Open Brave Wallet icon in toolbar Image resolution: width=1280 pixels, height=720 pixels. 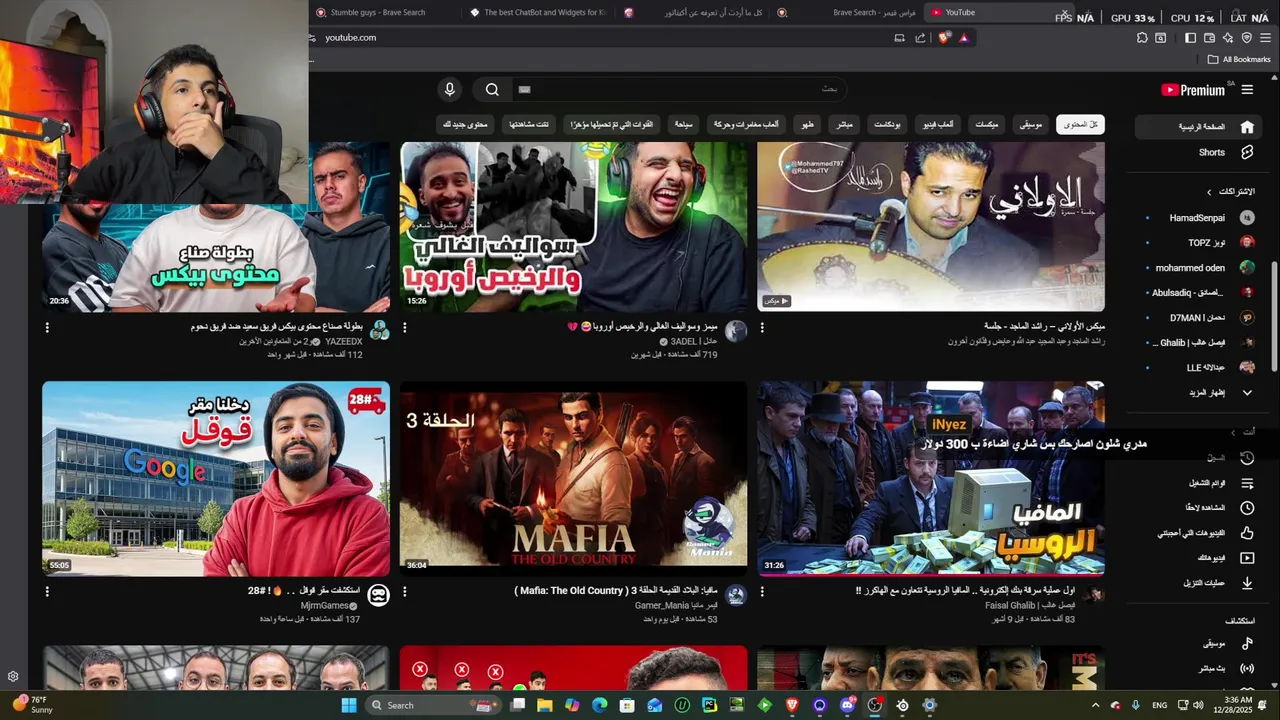[1209, 38]
